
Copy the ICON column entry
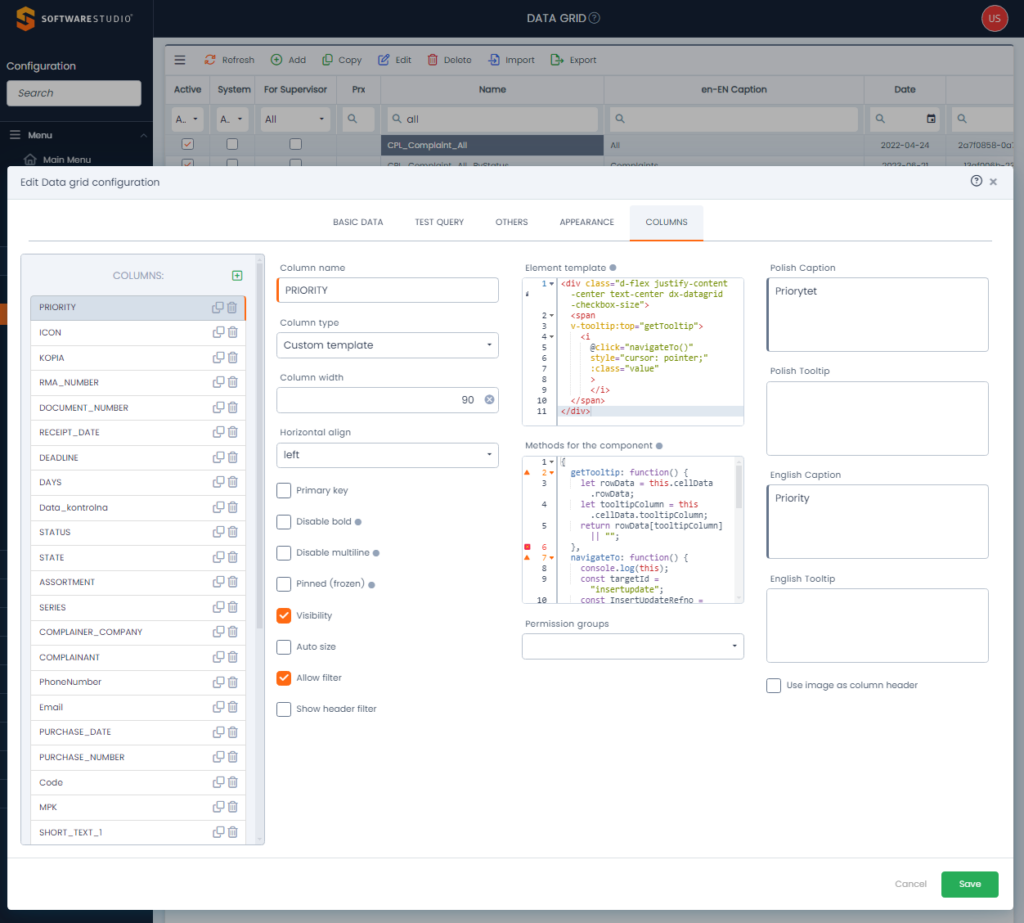click(217, 332)
